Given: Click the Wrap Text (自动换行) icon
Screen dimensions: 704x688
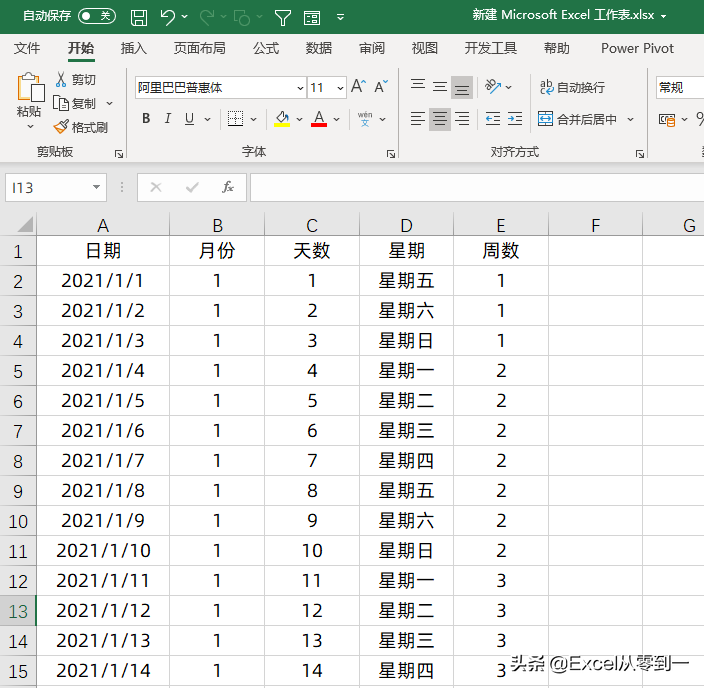Looking at the screenshot, I should point(546,87).
